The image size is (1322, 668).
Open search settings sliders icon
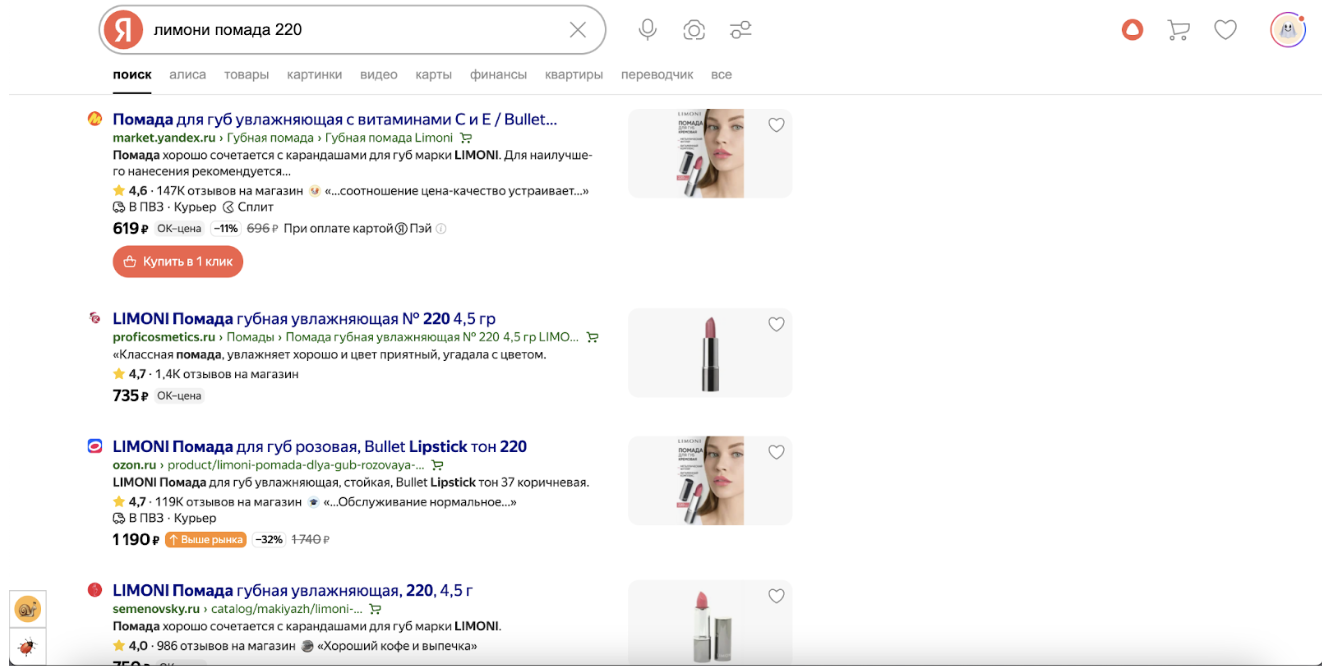point(740,30)
